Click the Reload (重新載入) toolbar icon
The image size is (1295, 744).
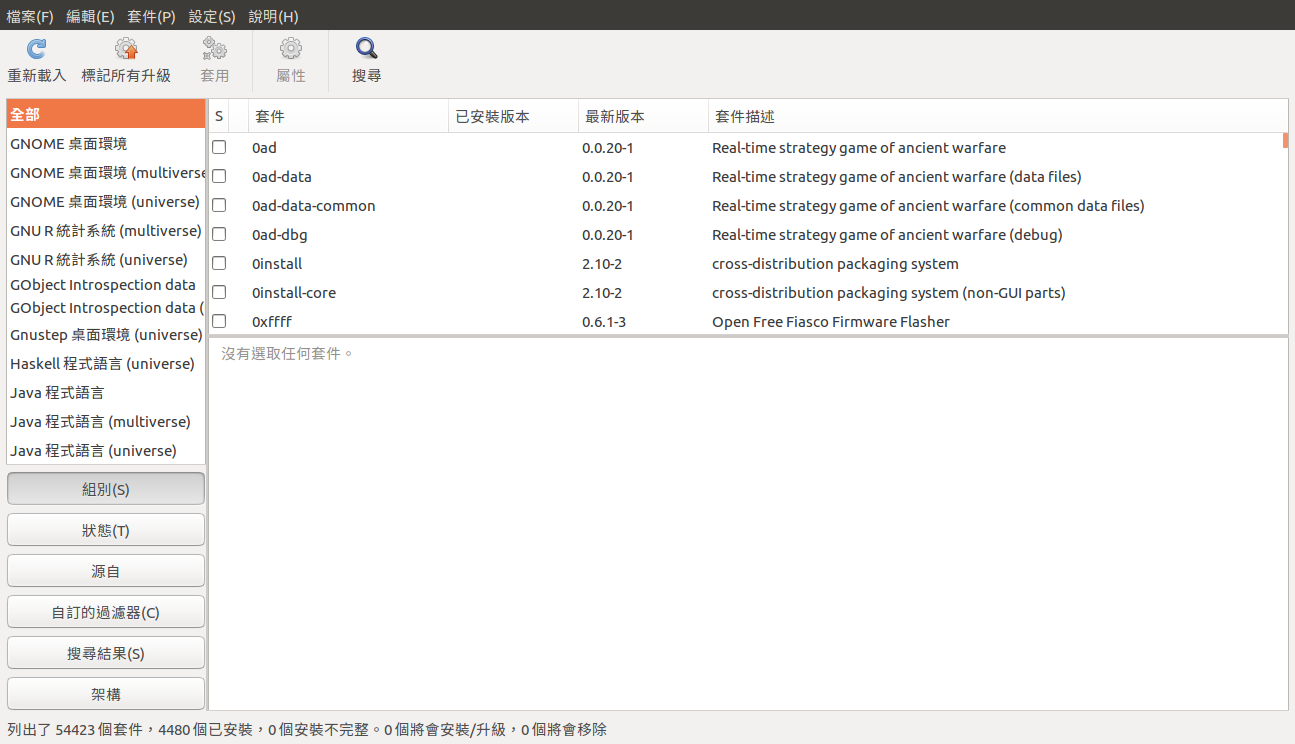point(37,49)
